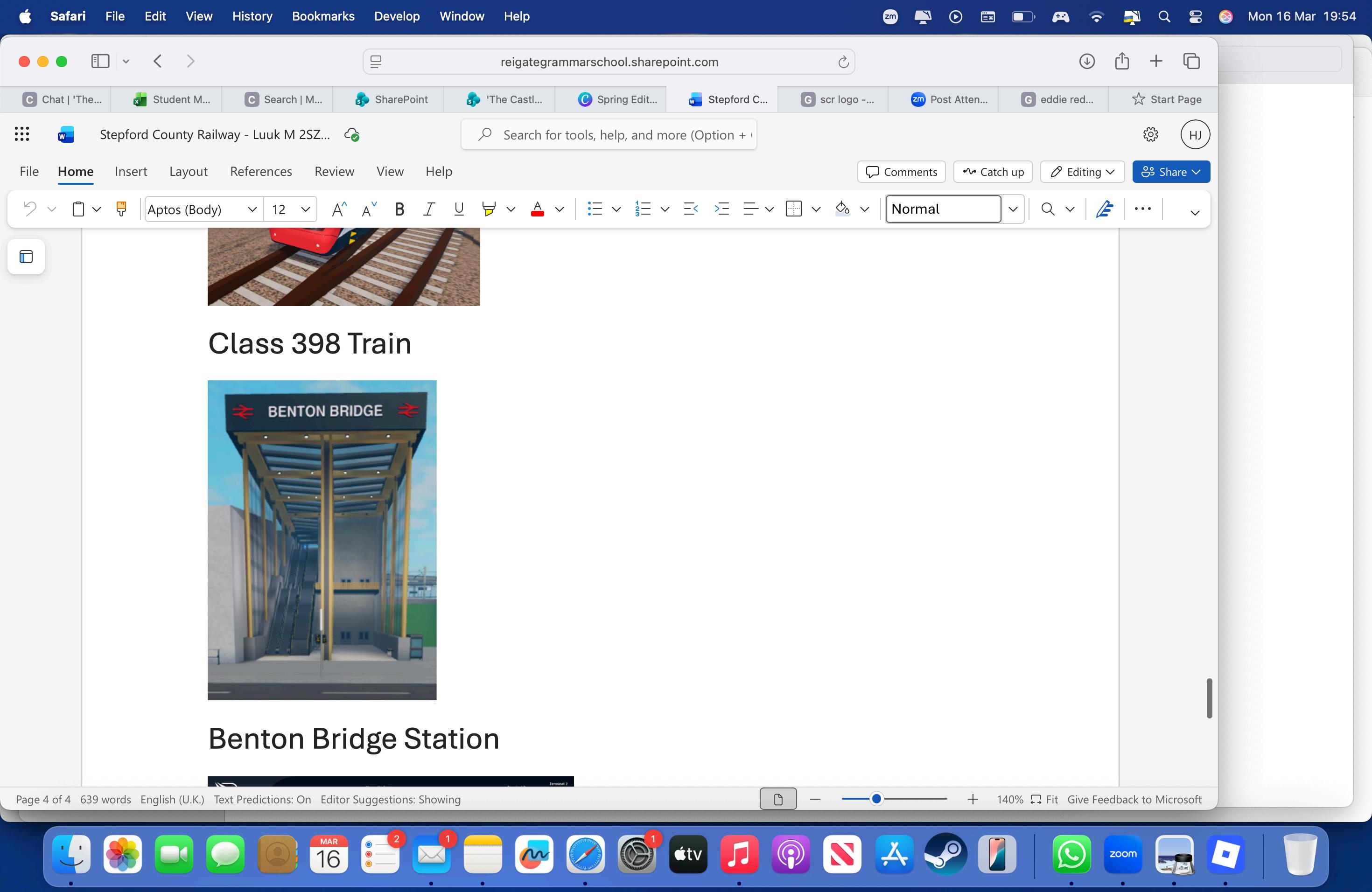Screen dimensions: 1372x892
Task: Increase indent of the paragraph
Action: coord(721,209)
